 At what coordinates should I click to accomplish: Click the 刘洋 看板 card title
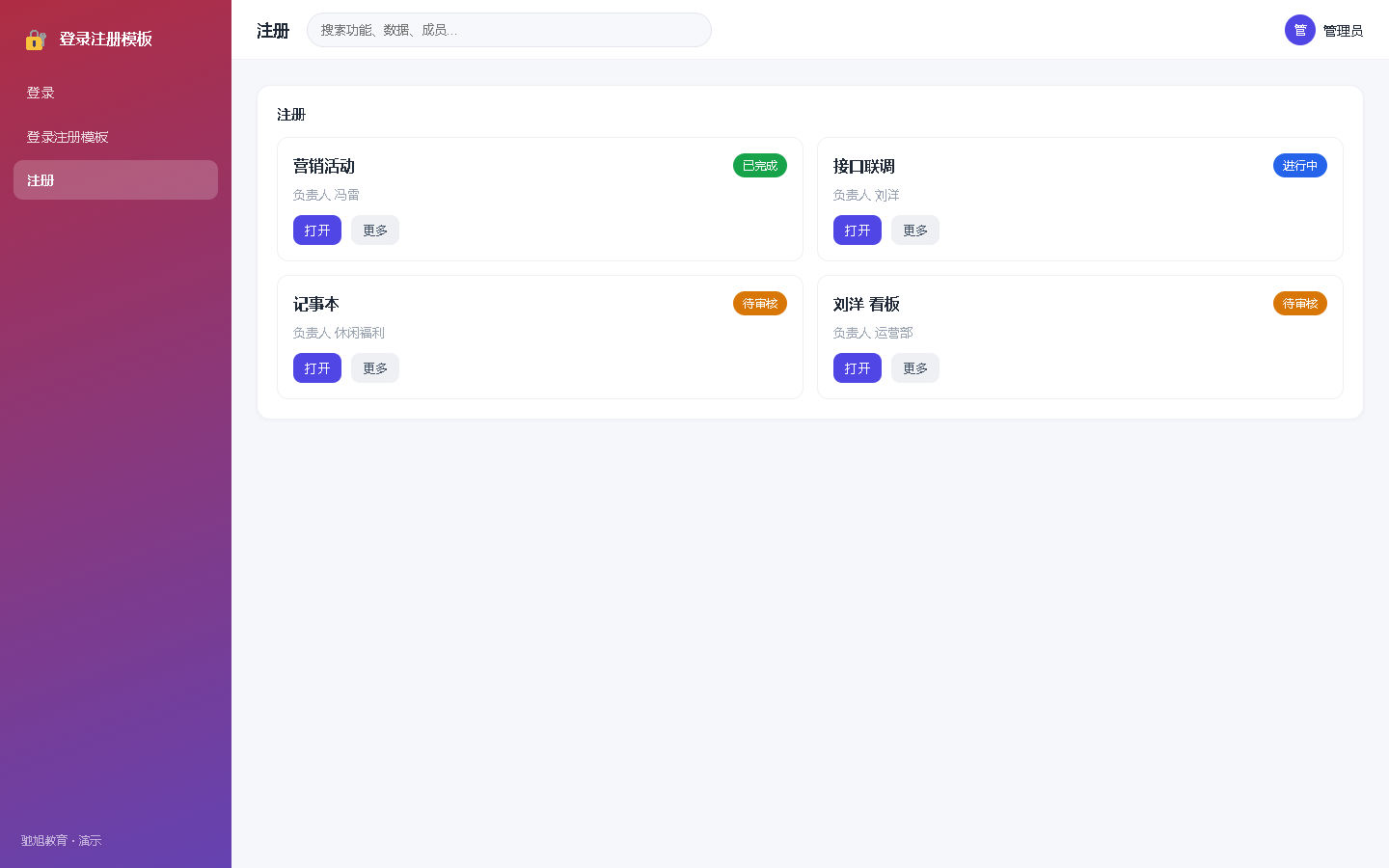[x=866, y=304]
